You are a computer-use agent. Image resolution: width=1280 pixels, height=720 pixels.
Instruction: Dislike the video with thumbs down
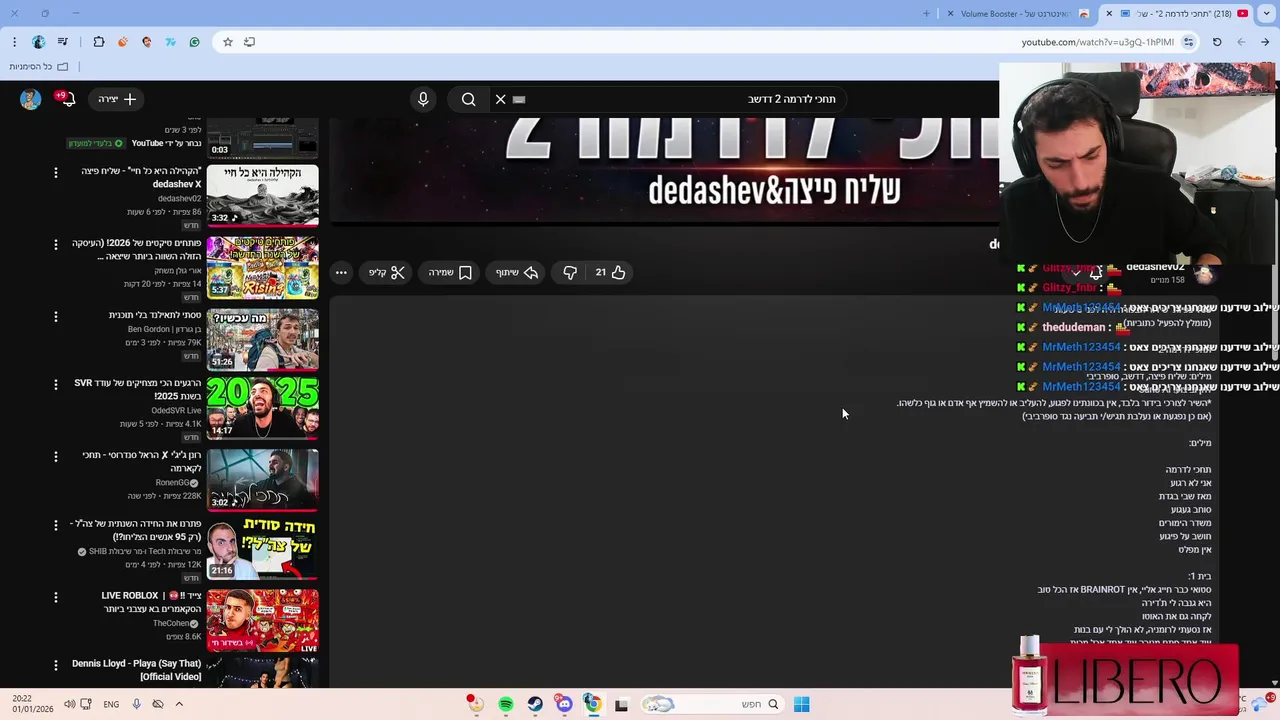click(x=570, y=272)
